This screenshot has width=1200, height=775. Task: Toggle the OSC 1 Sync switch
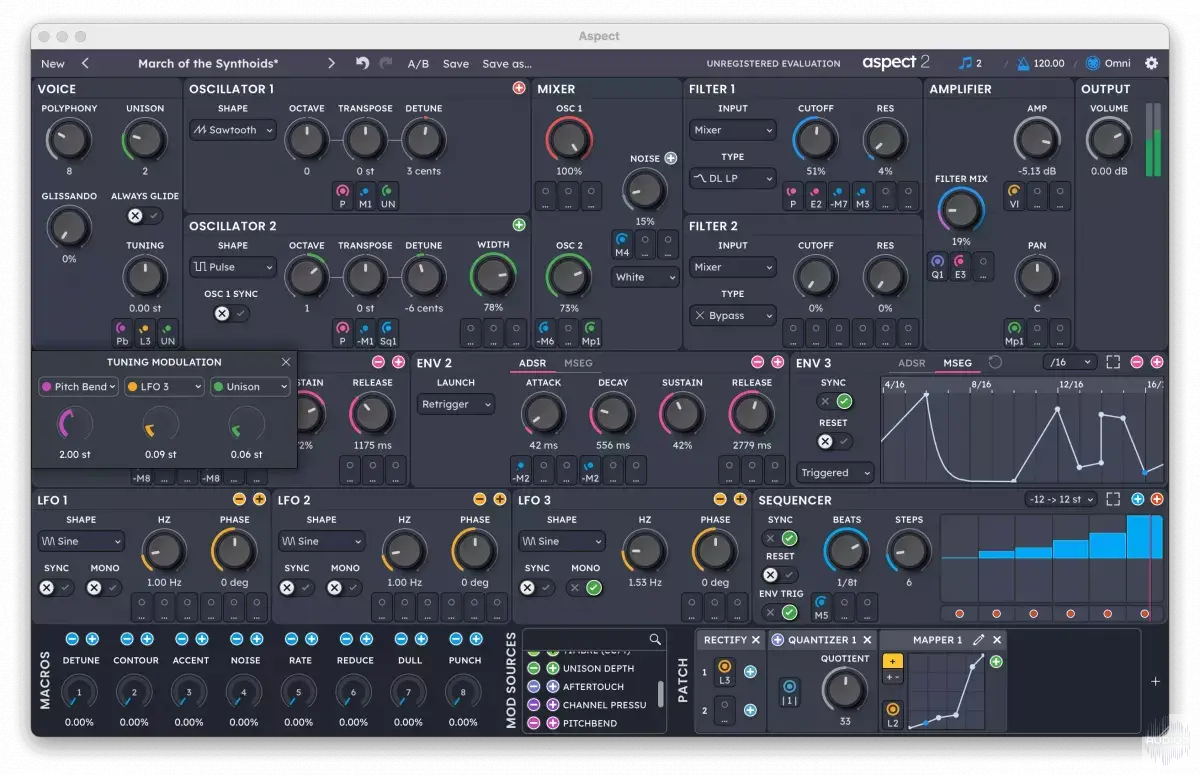tap(232, 313)
